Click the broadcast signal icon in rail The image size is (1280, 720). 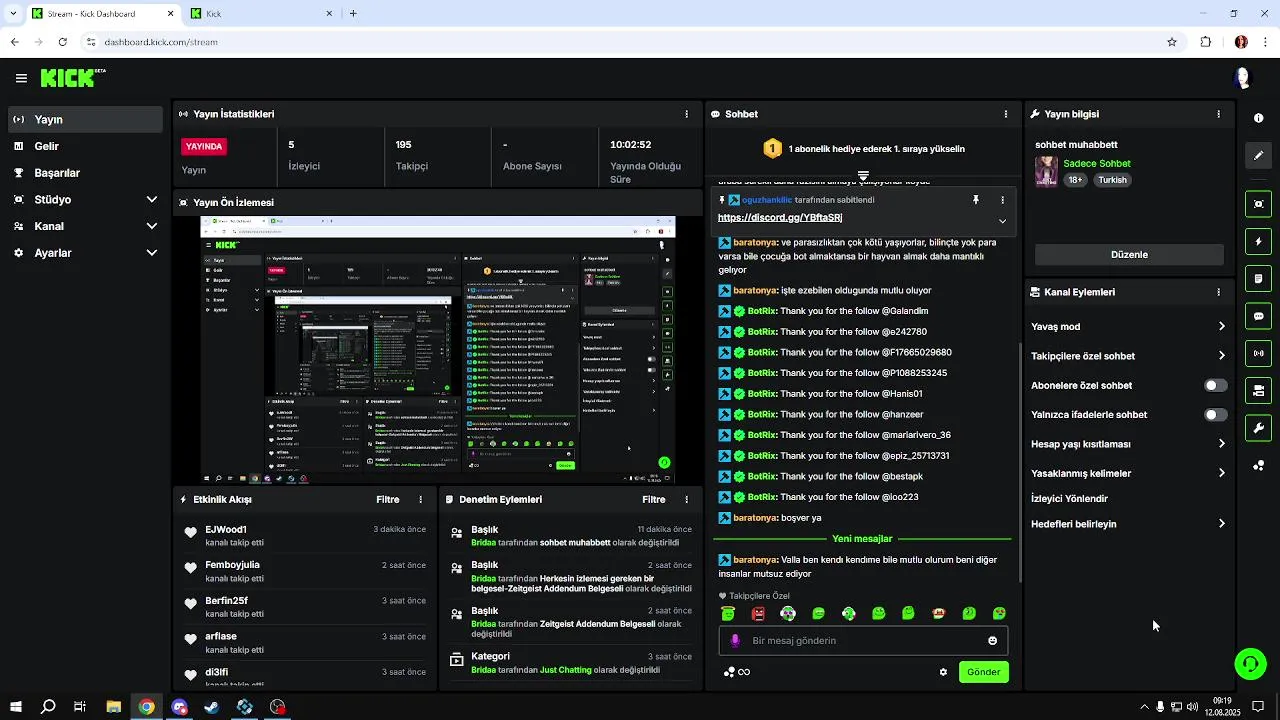pos(1258,353)
